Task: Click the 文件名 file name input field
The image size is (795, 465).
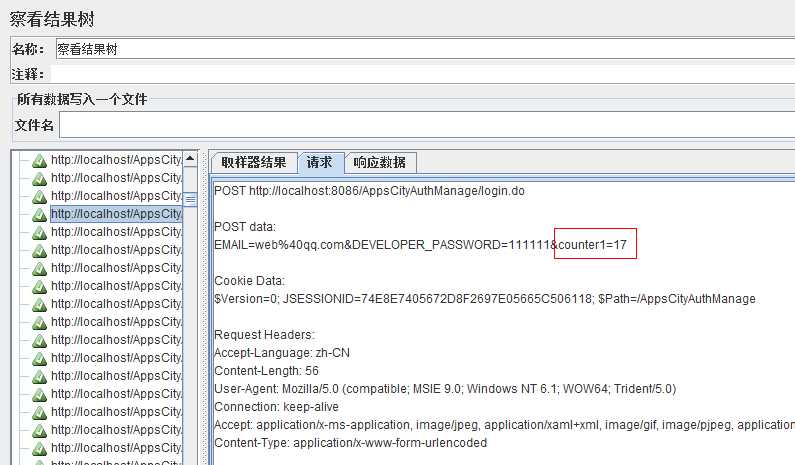Action: (427, 125)
